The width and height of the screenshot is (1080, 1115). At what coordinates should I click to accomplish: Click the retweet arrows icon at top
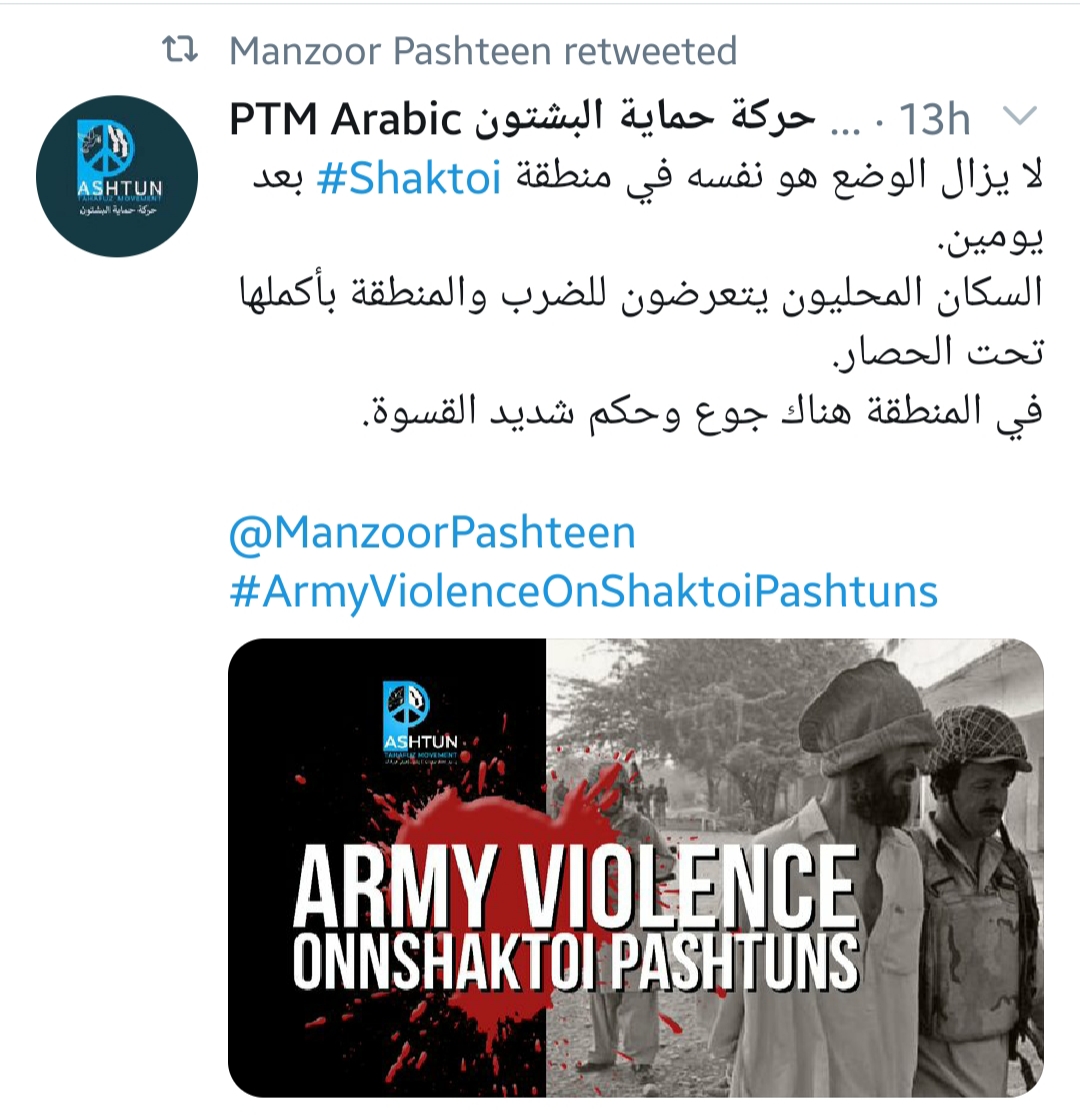coord(180,50)
